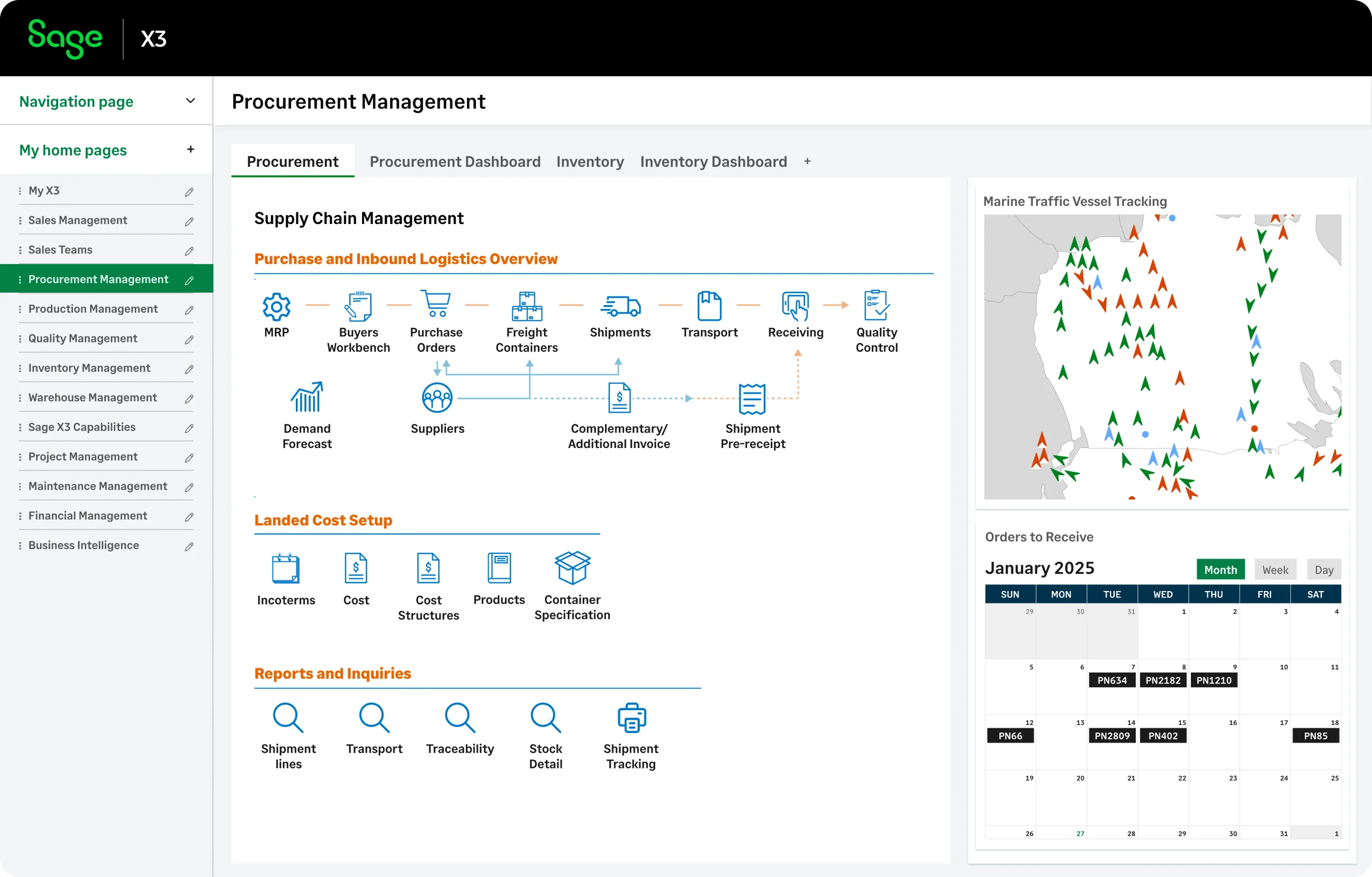Open the MRP gear icon
Viewport: 1372px width, 877px height.
[276, 306]
